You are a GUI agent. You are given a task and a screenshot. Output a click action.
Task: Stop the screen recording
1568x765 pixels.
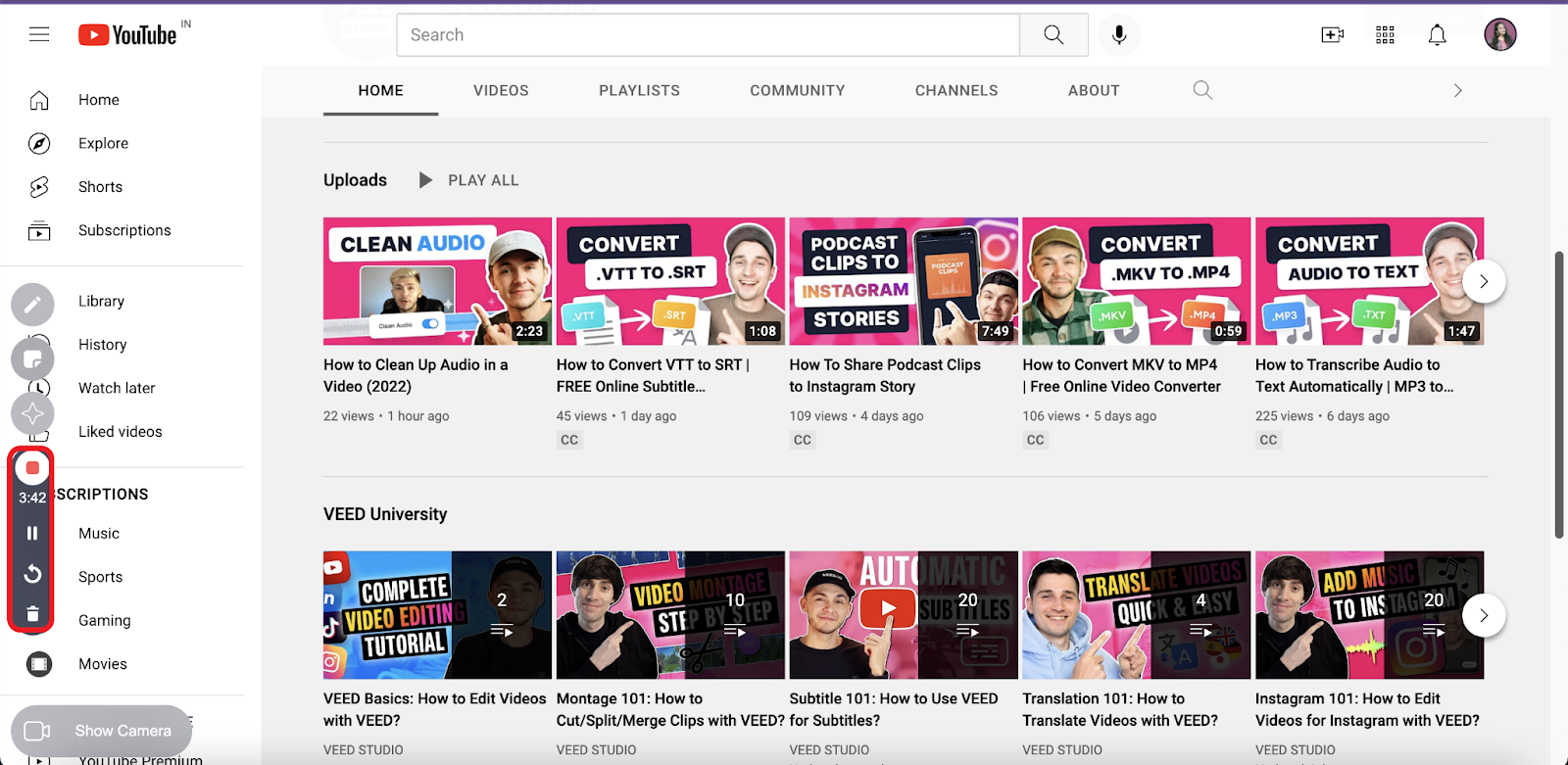click(x=32, y=468)
